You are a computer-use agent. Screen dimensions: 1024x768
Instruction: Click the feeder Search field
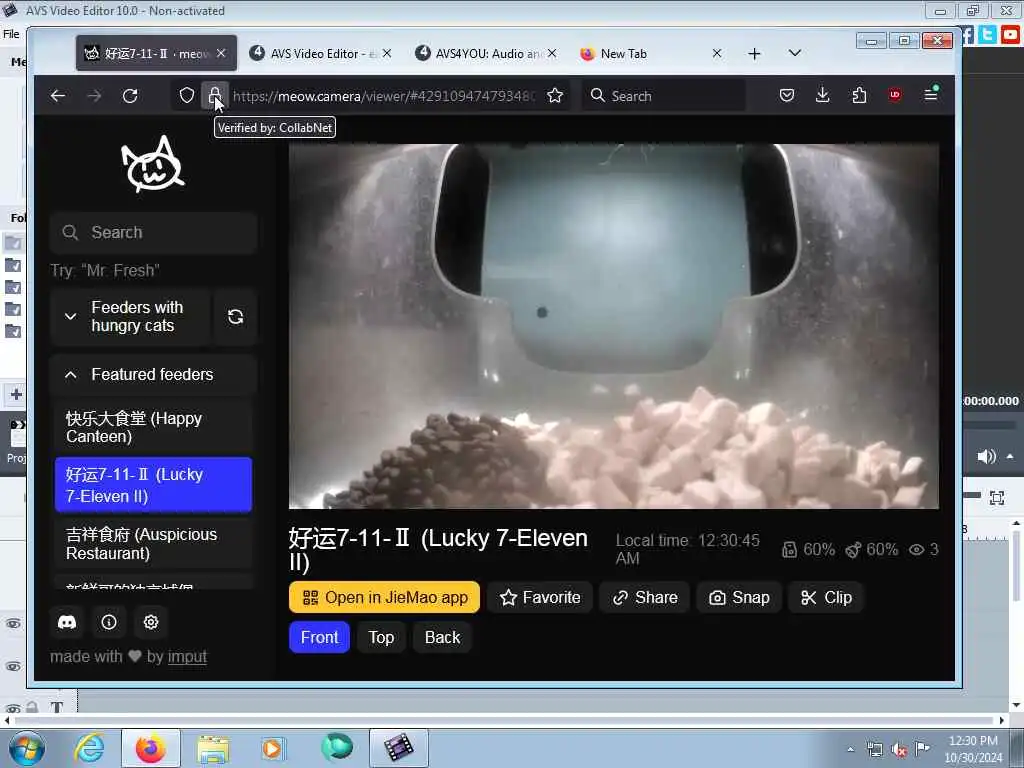point(153,232)
